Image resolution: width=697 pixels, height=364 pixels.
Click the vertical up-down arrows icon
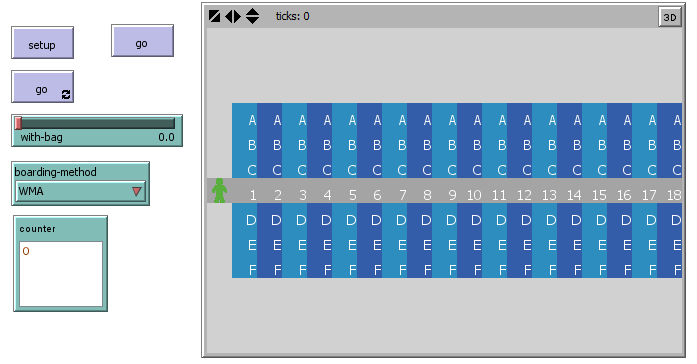tap(252, 16)
